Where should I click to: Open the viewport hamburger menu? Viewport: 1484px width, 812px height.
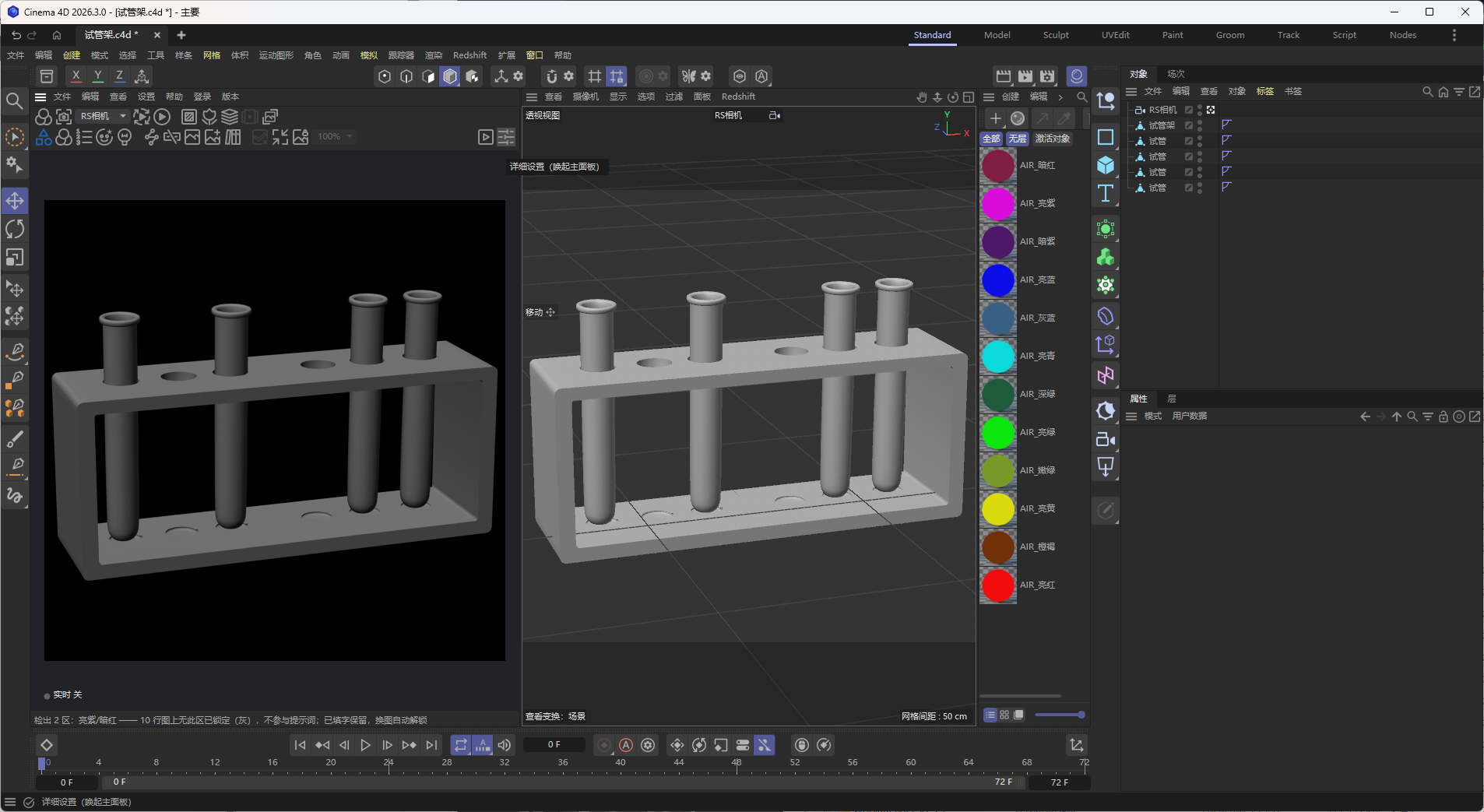(x=532, y=97)
